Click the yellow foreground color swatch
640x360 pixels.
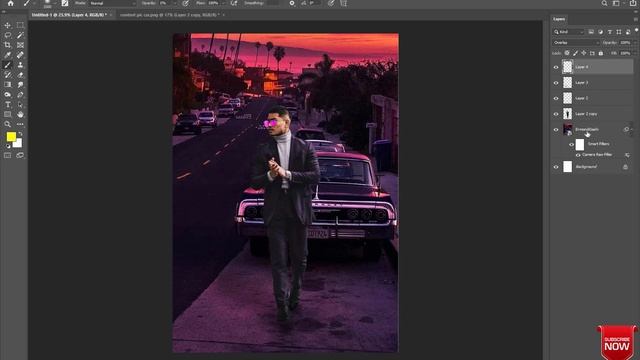coord(11,137)
